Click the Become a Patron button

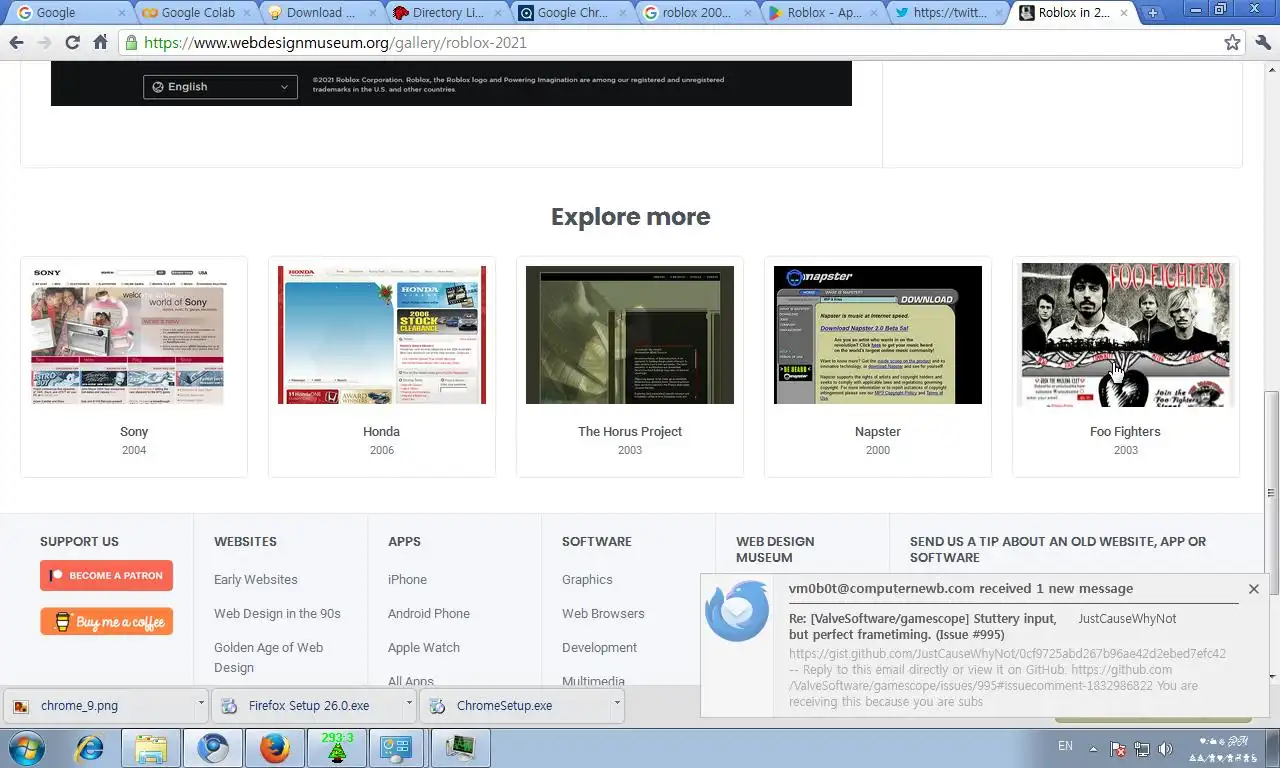106,575
